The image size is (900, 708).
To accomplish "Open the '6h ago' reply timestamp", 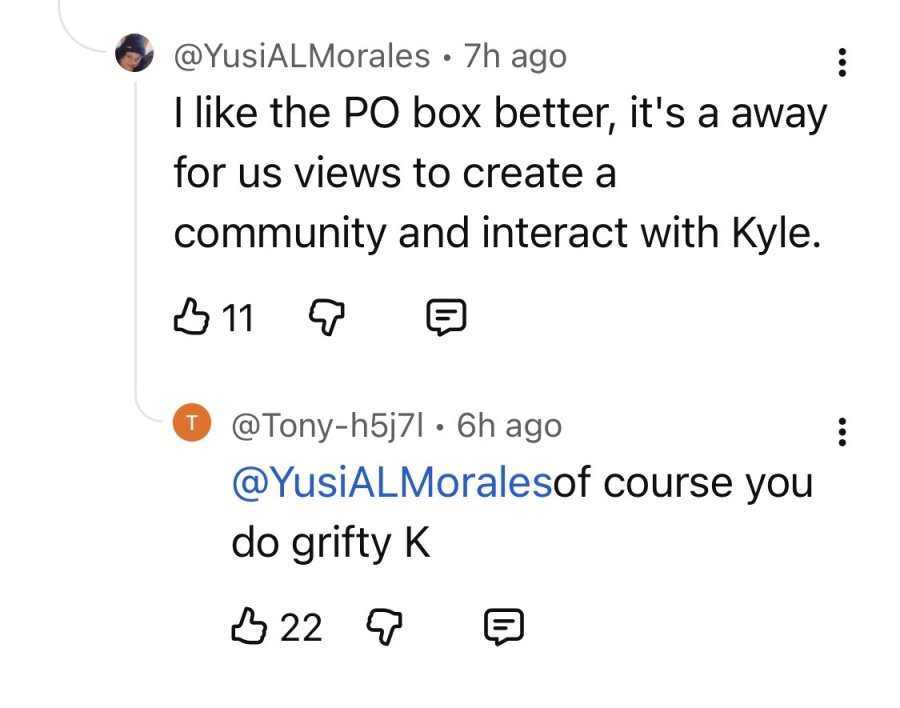I will pyautogui.click(x=509, y=426).
